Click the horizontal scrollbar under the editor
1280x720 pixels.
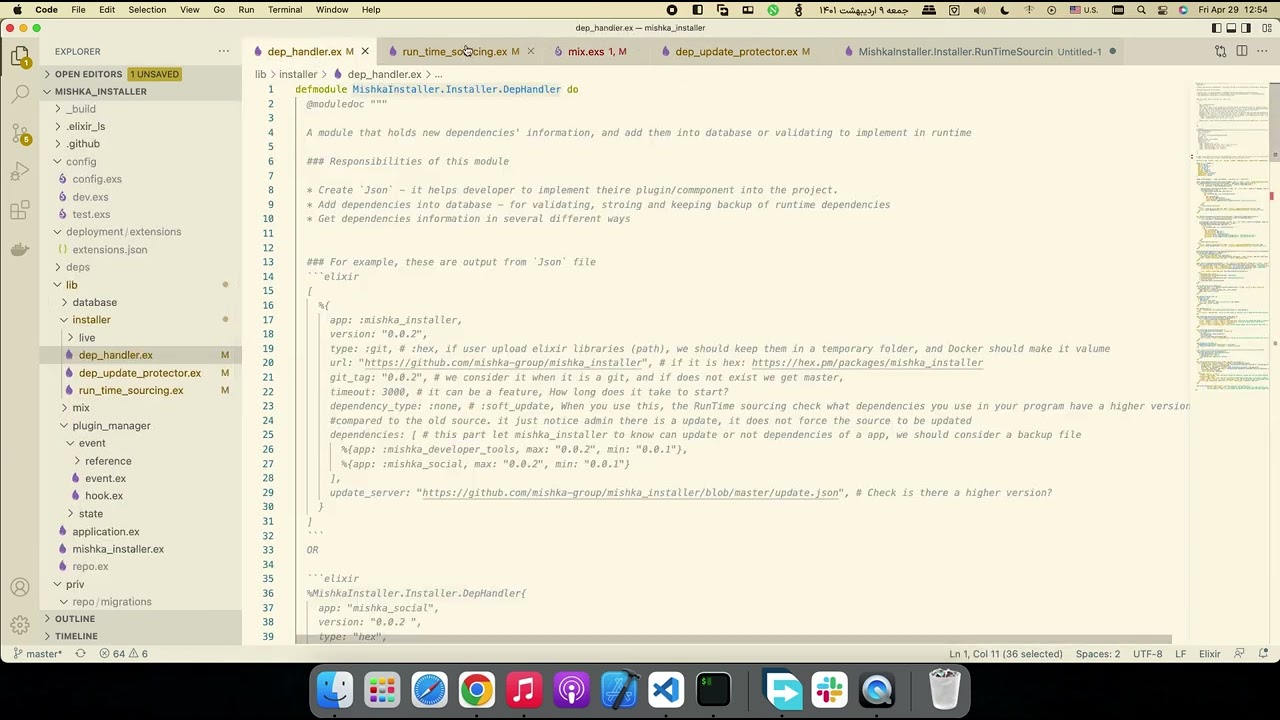(732, 639)
